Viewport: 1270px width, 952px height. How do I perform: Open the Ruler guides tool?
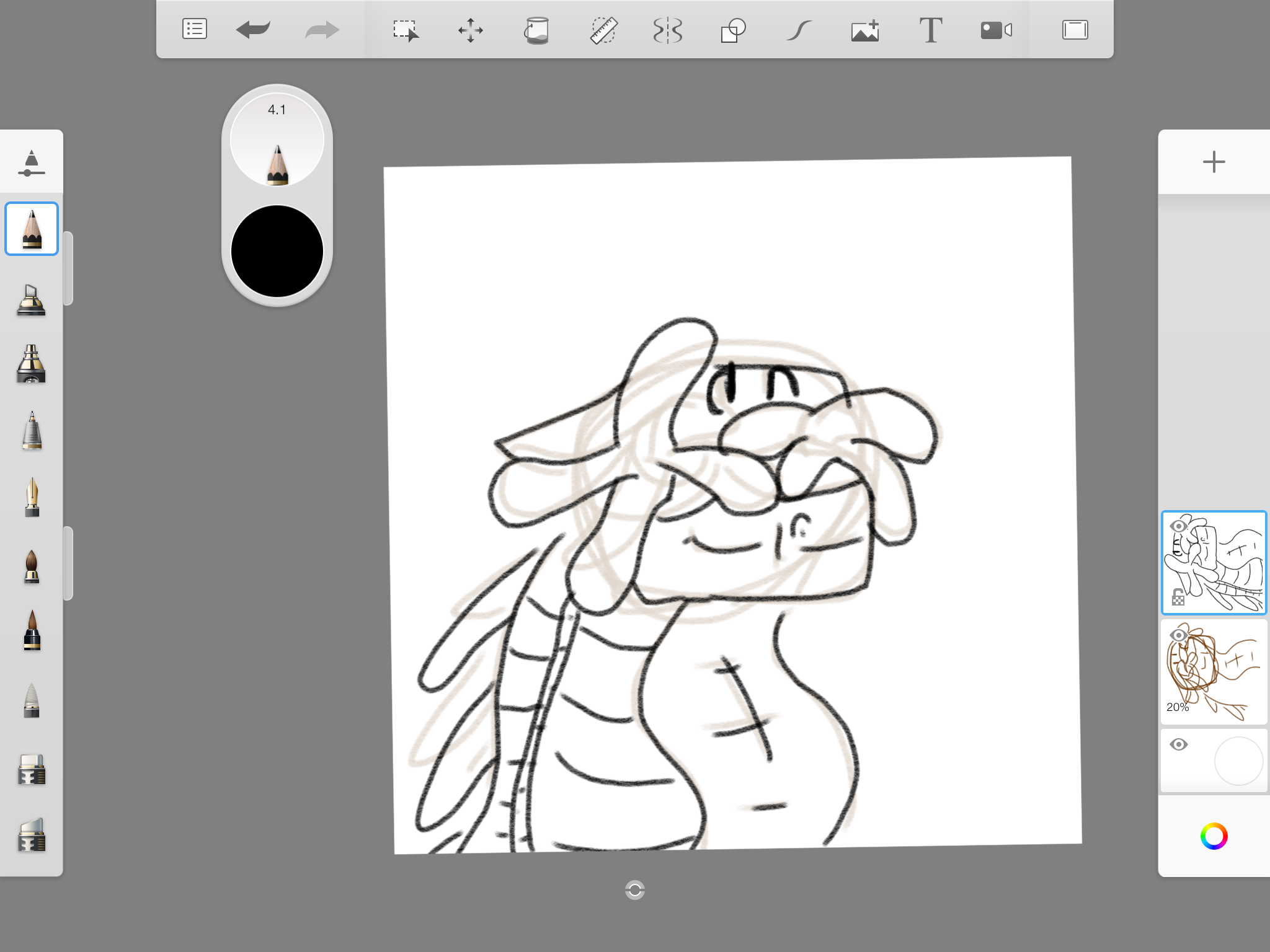click(x=603, y=30)
